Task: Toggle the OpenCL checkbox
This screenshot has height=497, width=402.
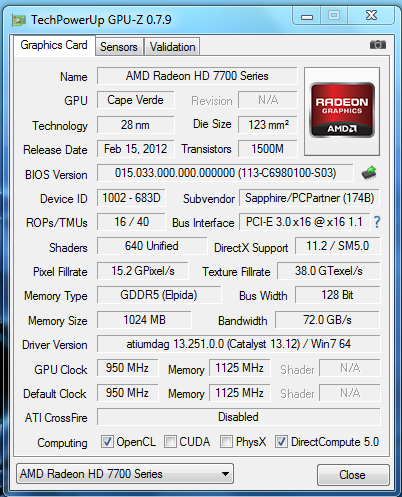Action: (x=107, y=442)
